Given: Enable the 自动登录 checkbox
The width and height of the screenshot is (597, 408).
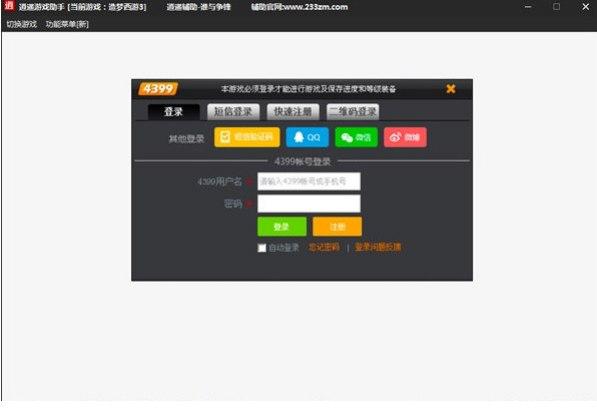Looking at the screenshot, I should [x=262, y=248].
